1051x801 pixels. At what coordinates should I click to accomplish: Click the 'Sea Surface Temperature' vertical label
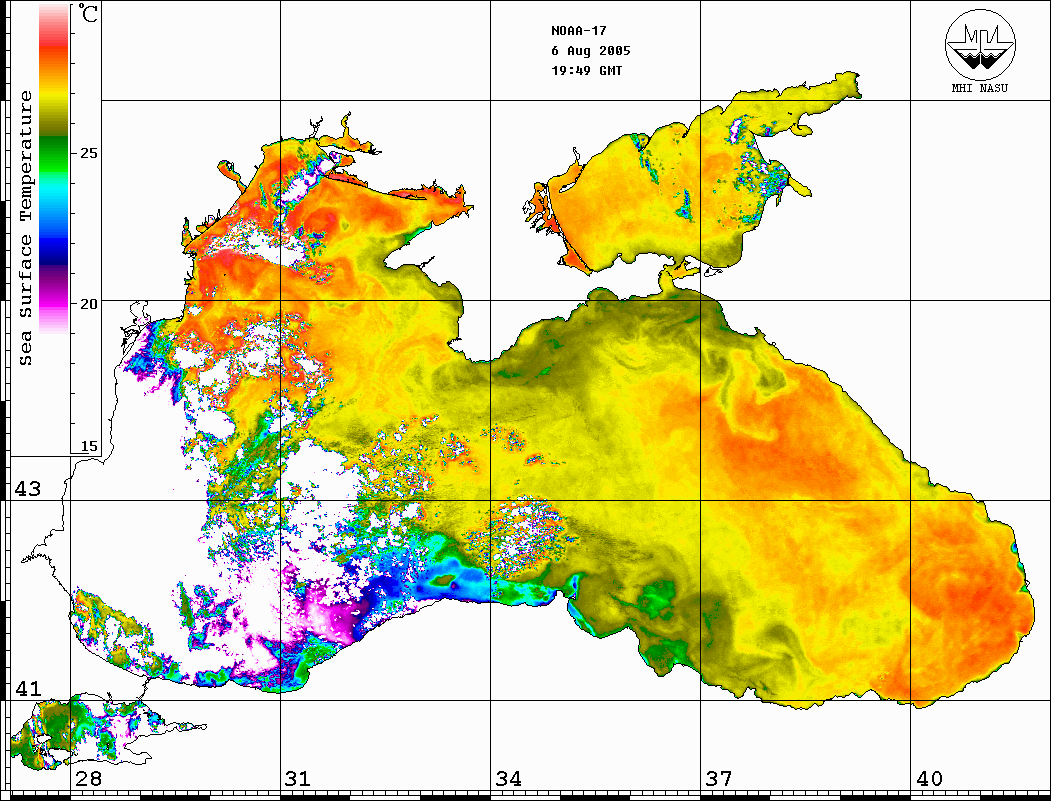coord(25,228)
